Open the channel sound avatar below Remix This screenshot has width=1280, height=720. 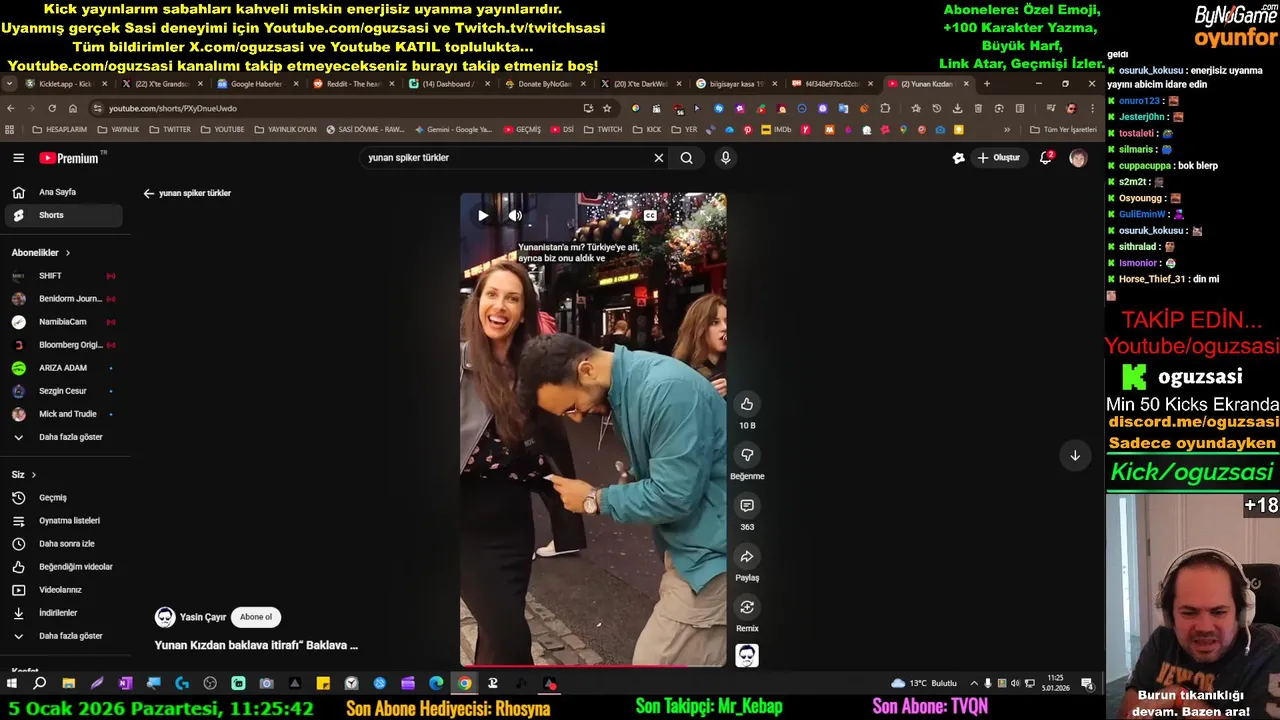click(747, 655)
